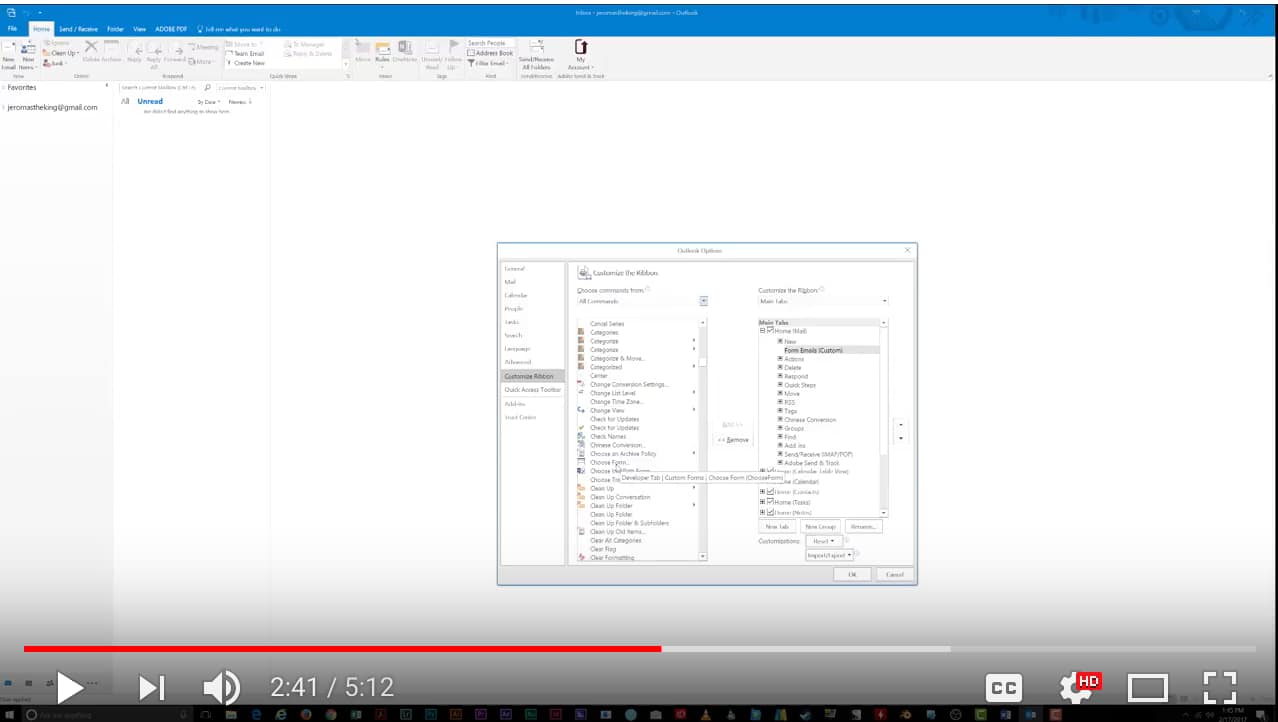Click the New Tab button

pos(777,526)
